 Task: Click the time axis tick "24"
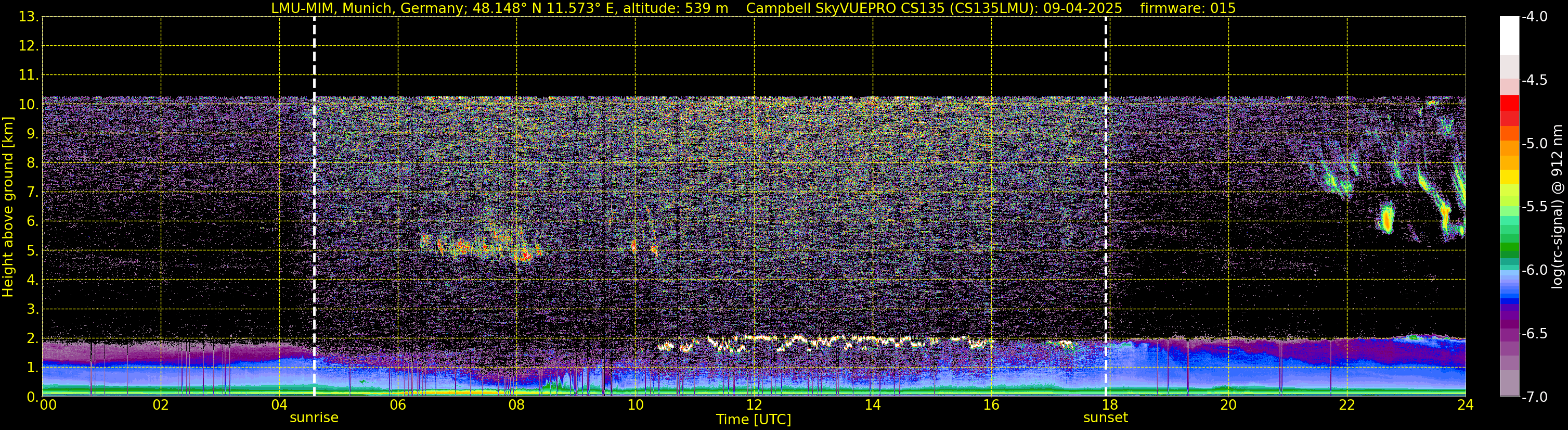point(1466,405)
